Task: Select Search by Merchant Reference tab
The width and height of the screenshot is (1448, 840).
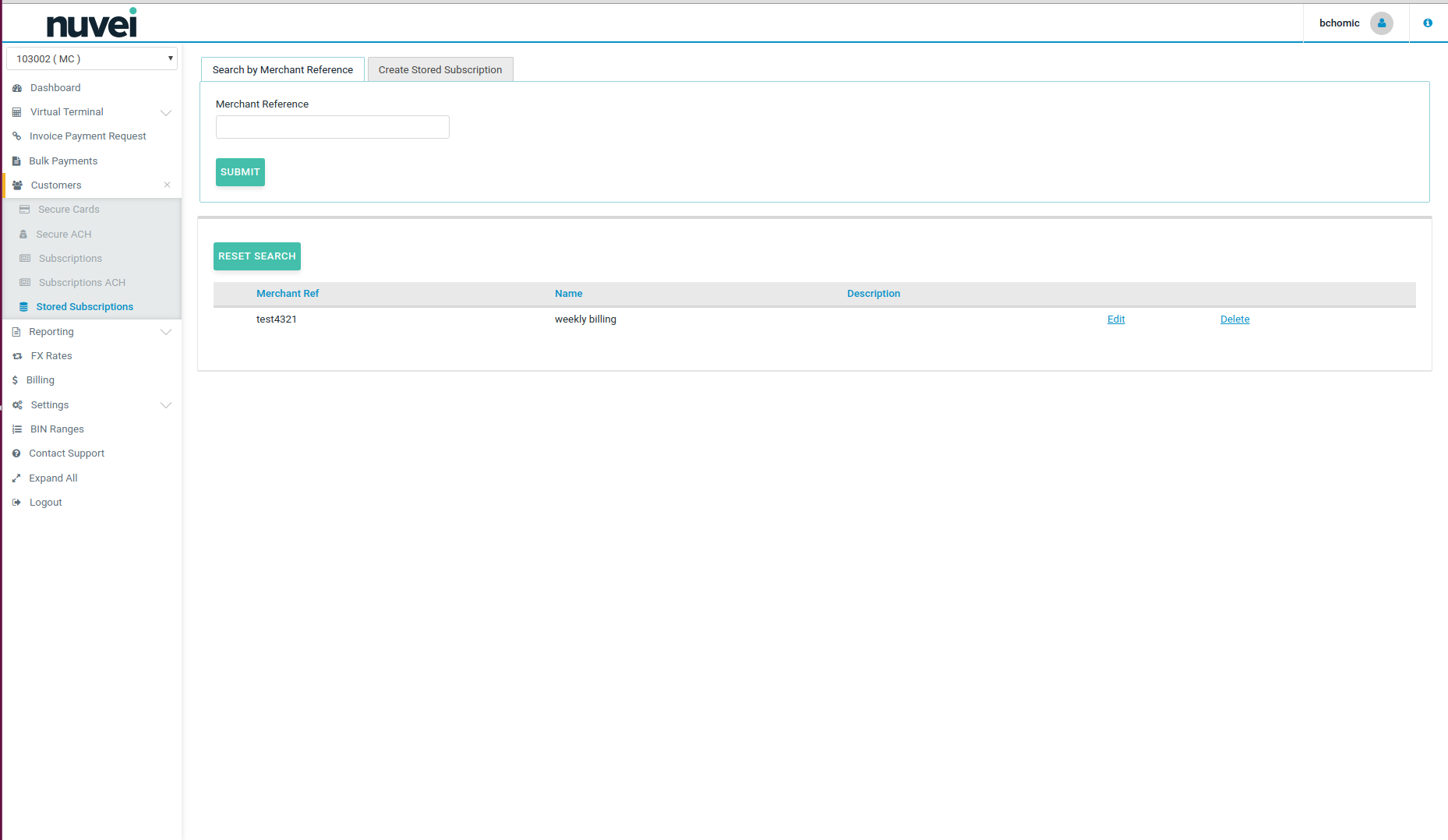Action: 282,70
